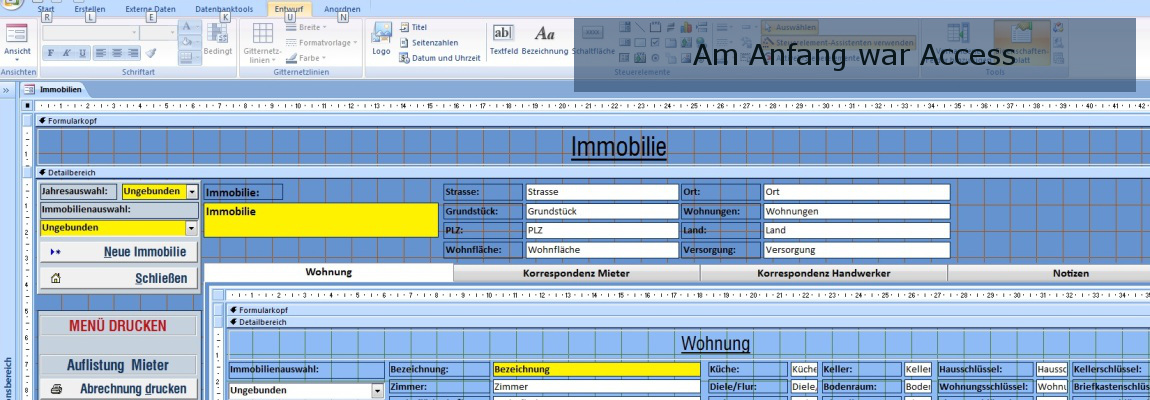This screenshot has height=400, width=1150.
Task: Toggle underline (U) formatting
Action: tap(82, 53)
